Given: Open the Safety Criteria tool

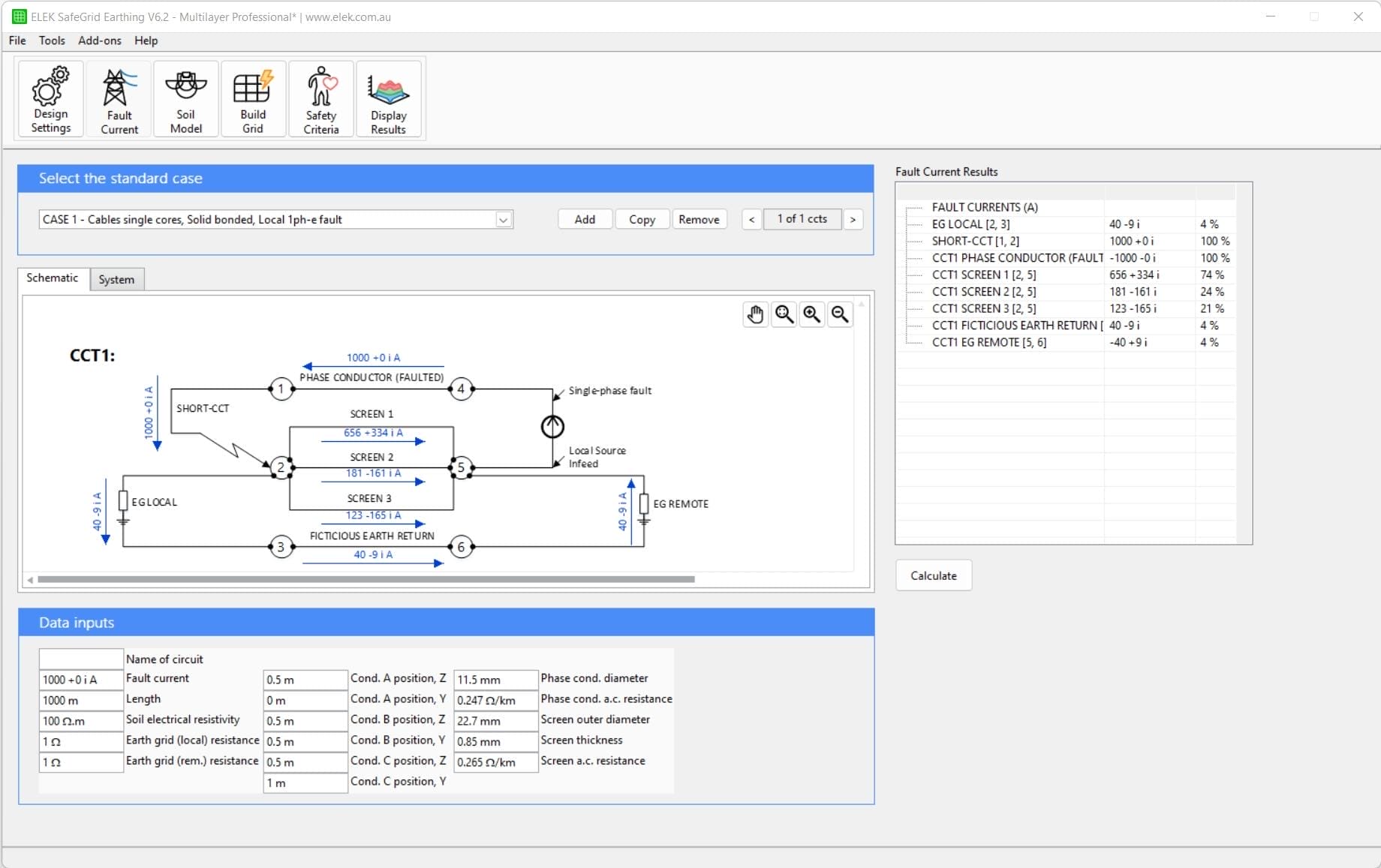Looking at the screenshot, I should click(320, 98).
